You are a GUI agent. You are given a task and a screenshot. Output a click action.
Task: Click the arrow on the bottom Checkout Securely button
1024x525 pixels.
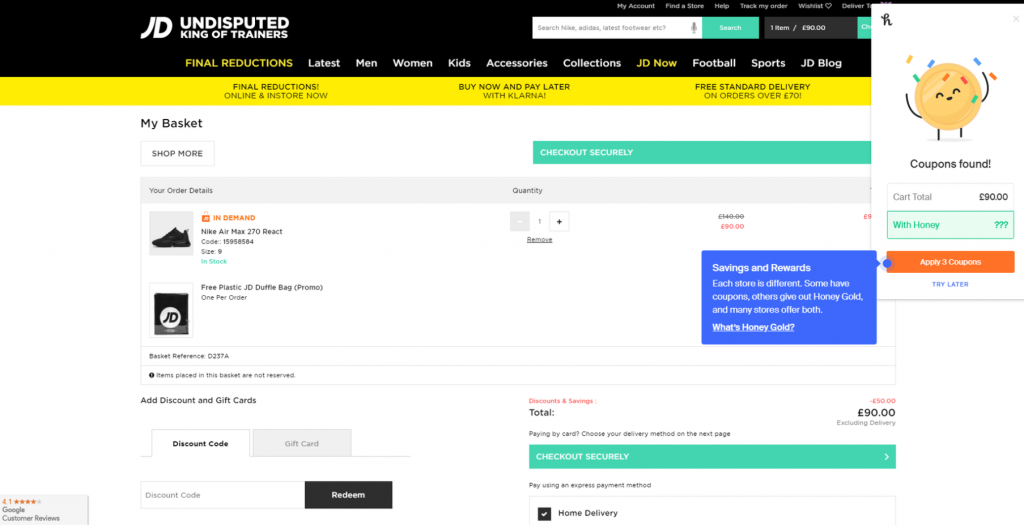pos(886,457)
